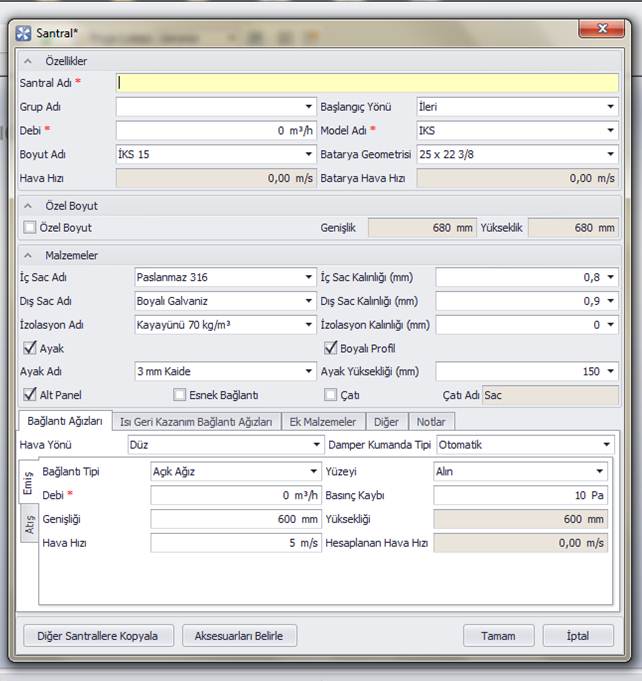642x681 pixels.
Task: Open the Ek Malzemeler tab
Action: tap(323, 422)
